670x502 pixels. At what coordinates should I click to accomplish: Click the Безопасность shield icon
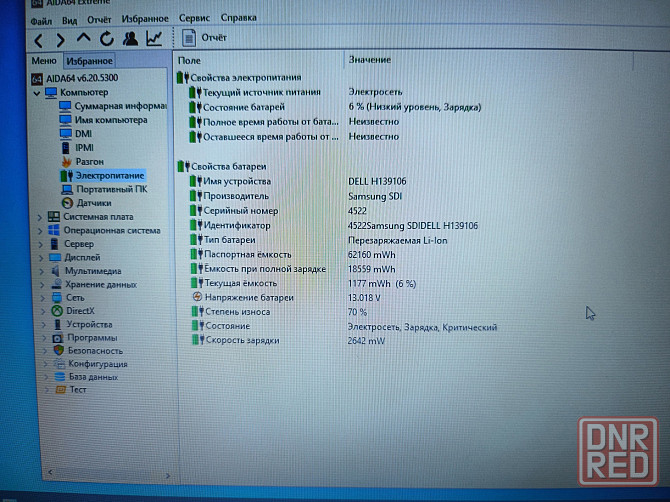(59, 350)
